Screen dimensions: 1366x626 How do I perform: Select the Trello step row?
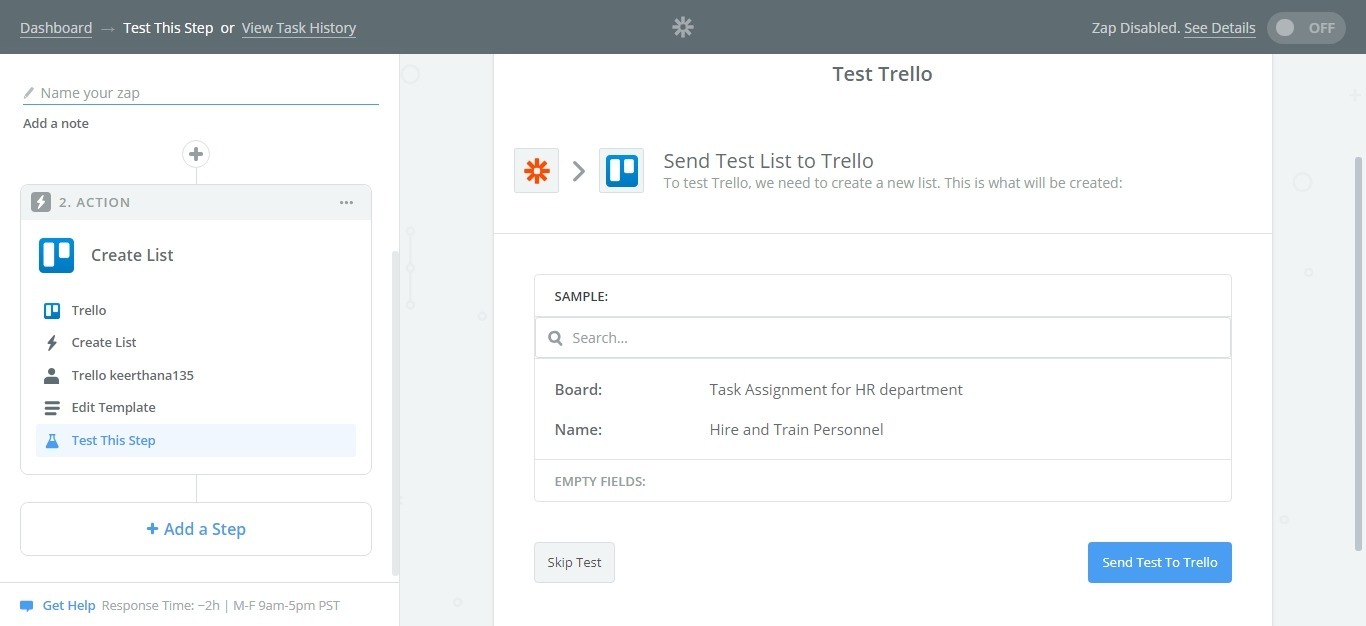coord(196,311)
